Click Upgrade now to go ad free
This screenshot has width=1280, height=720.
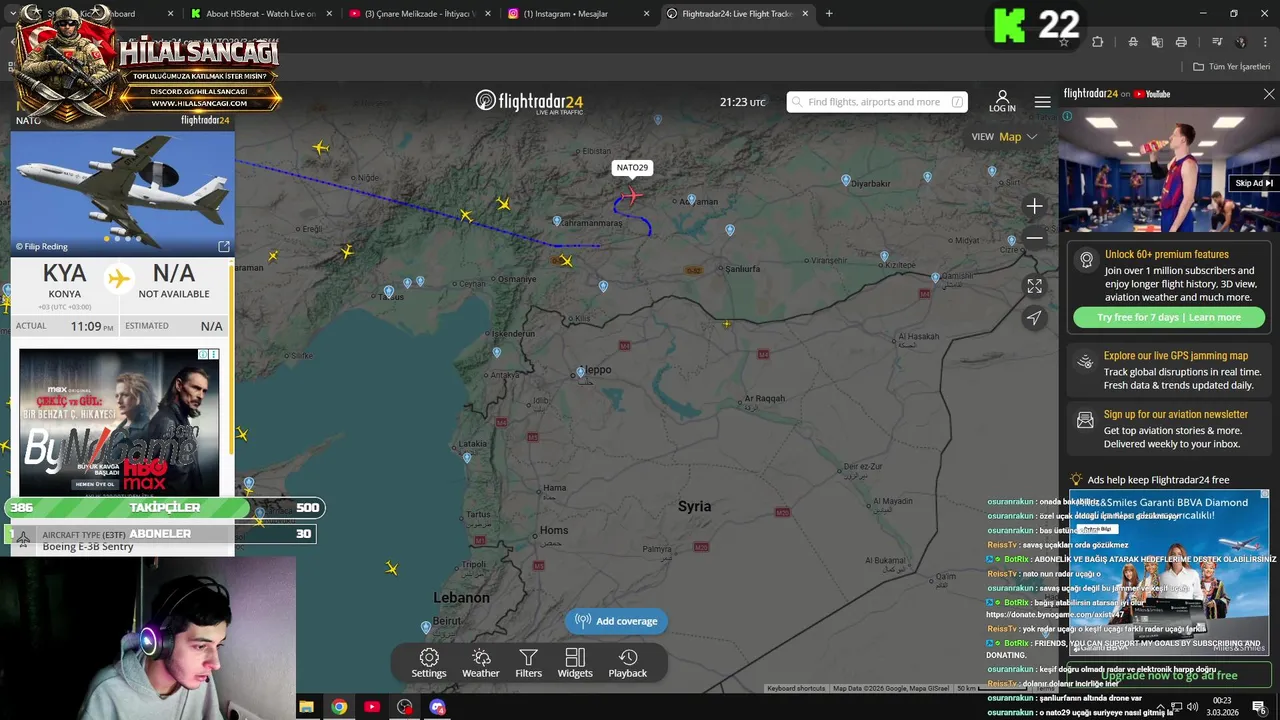[x=1168, y=676]
